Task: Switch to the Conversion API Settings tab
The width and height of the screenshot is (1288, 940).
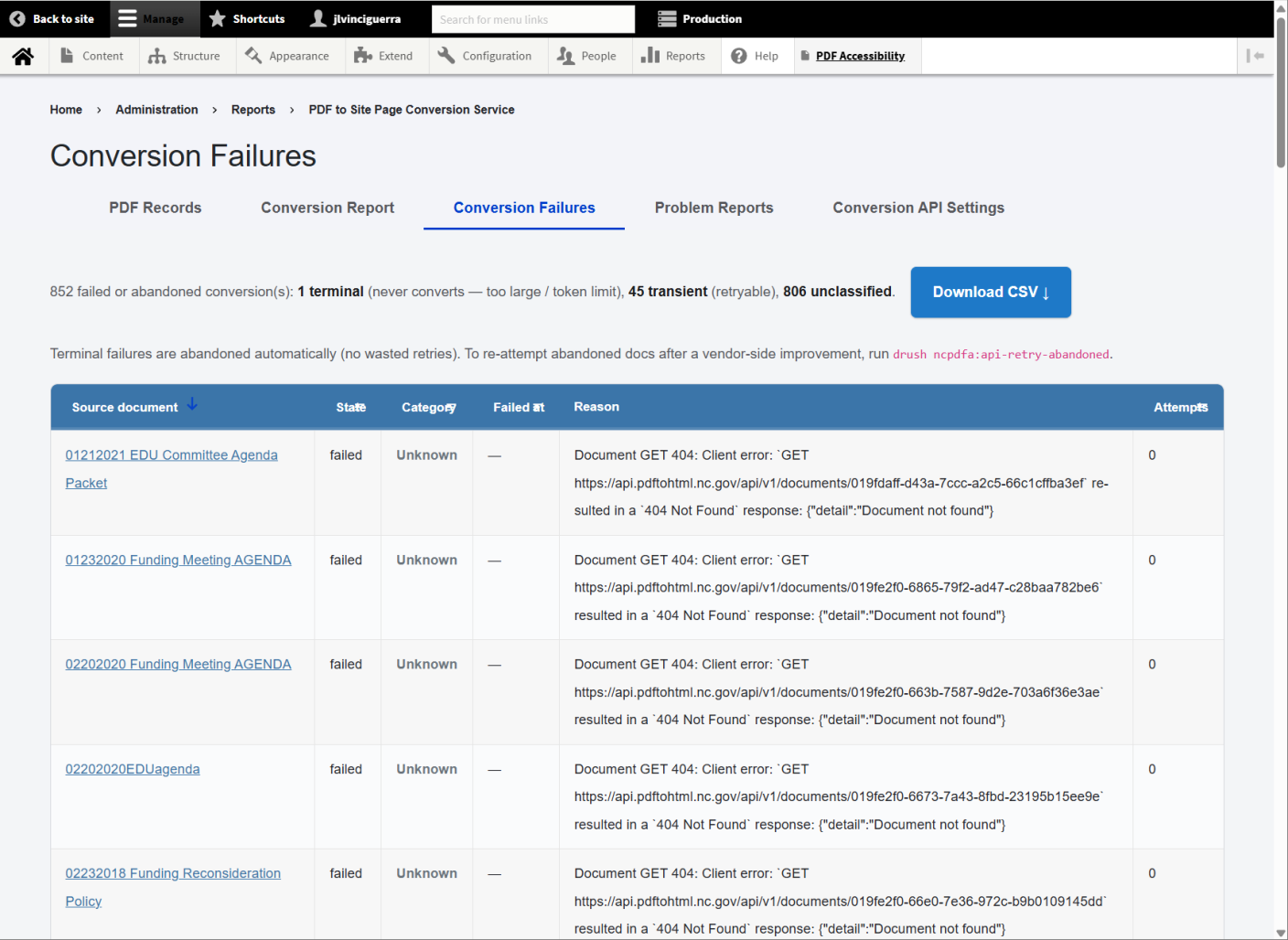Action: pyautogui.click(x=918, y=208)
